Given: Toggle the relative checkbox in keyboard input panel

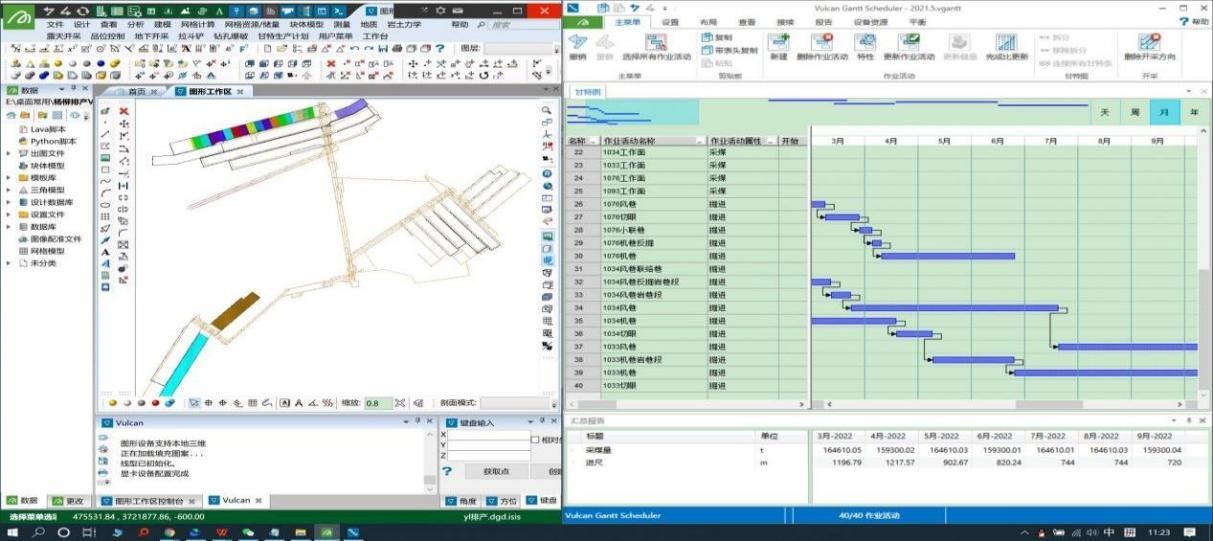Looking at the screenshot, I should (536, 439).
